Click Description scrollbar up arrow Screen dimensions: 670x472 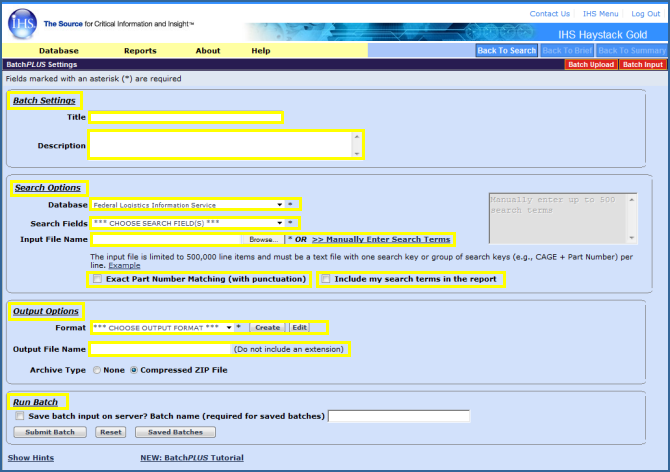[357, 137]
